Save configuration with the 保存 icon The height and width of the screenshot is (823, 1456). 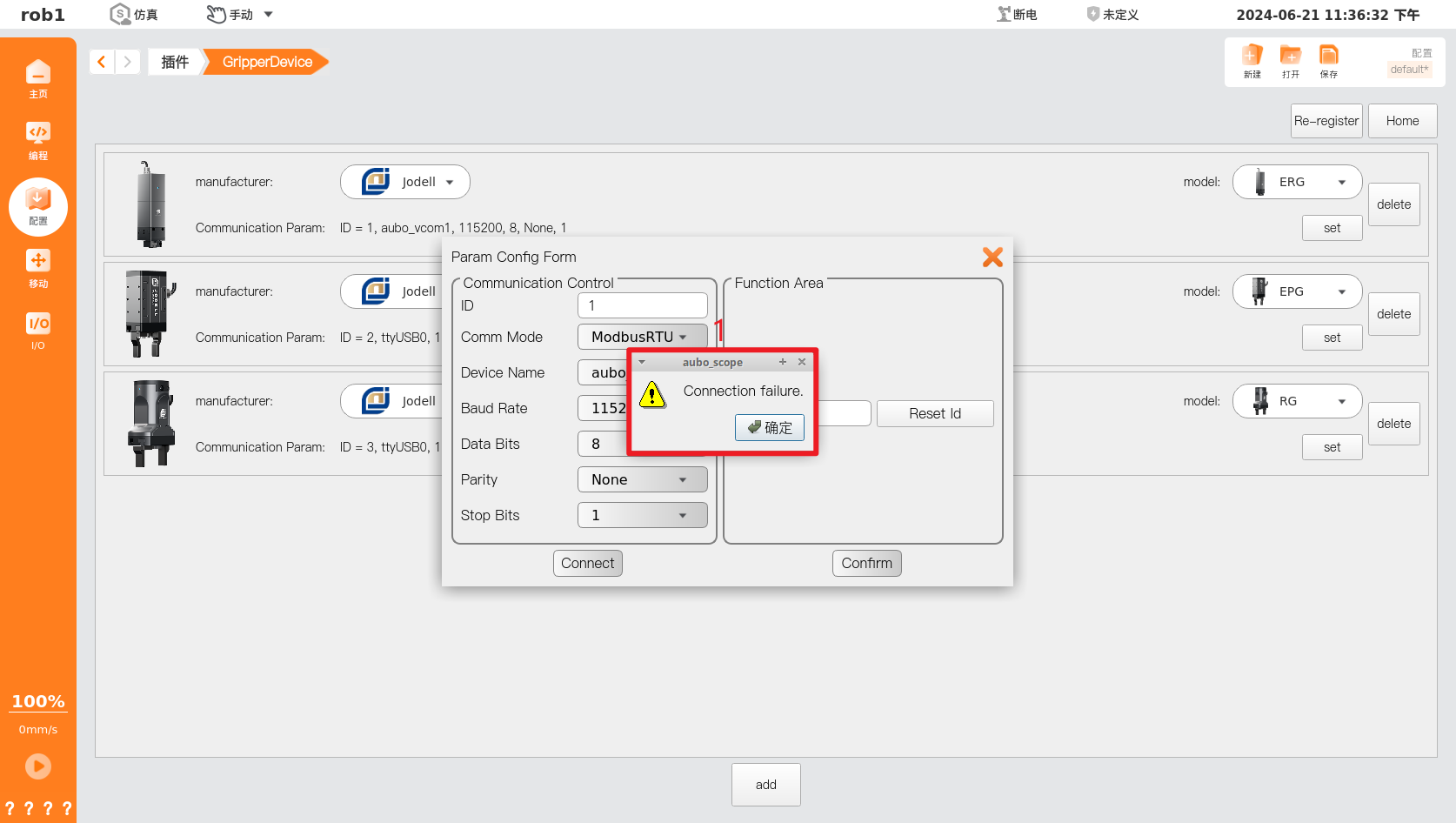1329,61
